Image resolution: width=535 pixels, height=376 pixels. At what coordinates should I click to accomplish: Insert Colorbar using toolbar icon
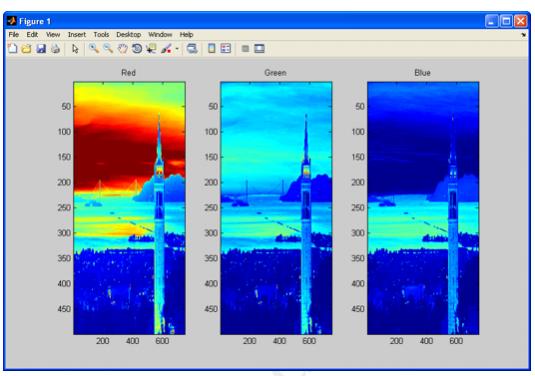tap(212, 49)
